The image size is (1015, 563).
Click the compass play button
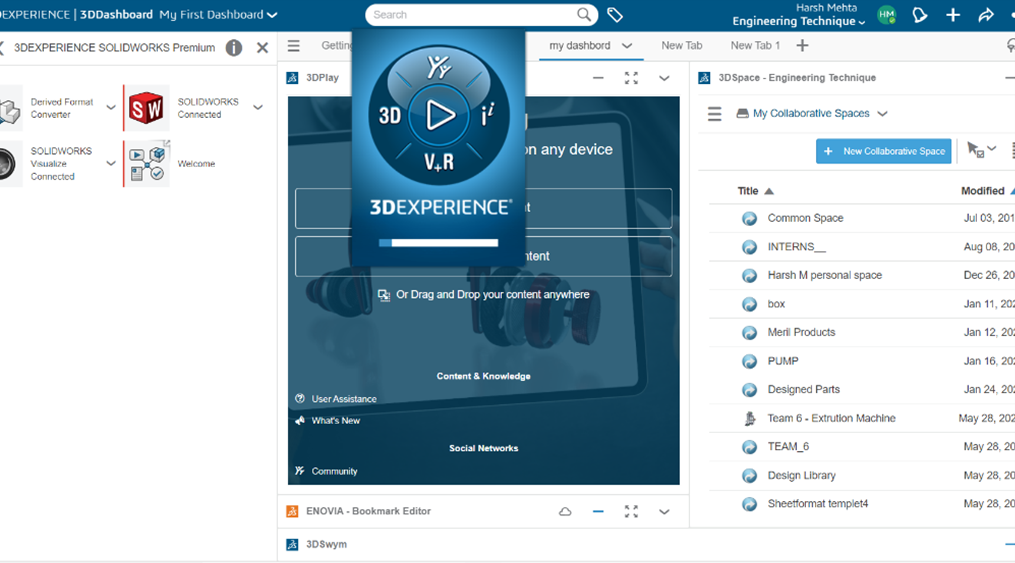pyautogui.click(x=439, y=115)
